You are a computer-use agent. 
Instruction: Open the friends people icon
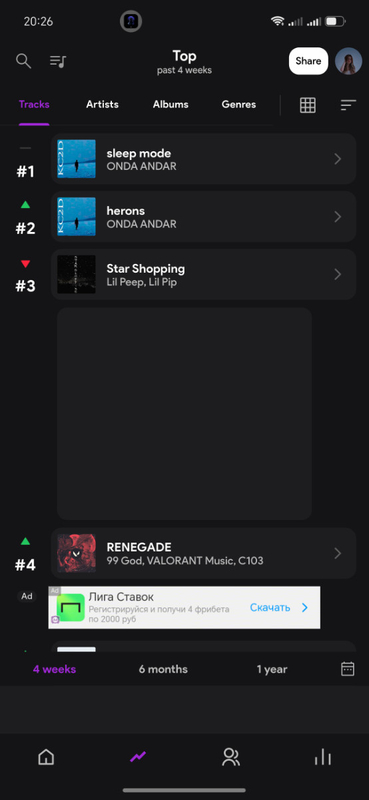231,757
